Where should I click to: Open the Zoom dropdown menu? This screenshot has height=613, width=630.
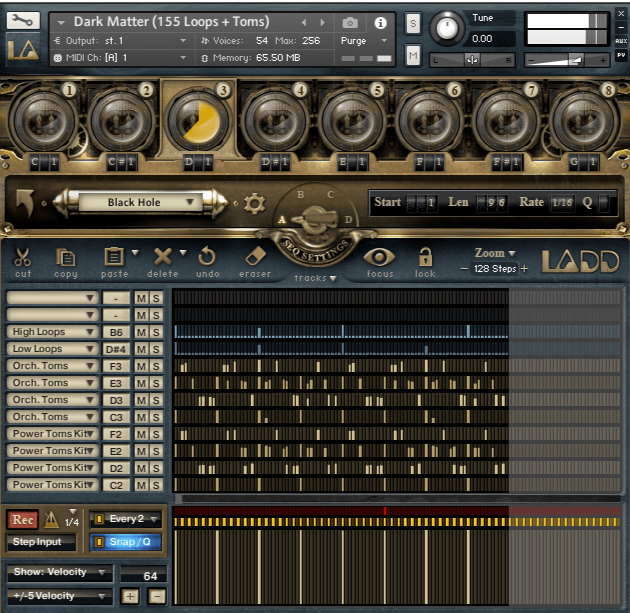click(x=495, y=253)
